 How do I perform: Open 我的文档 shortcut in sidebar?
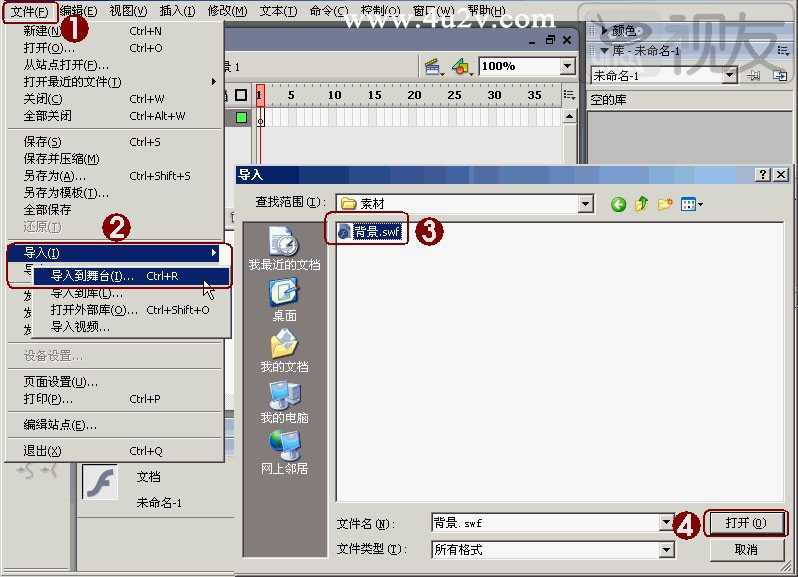pos(284,351)
